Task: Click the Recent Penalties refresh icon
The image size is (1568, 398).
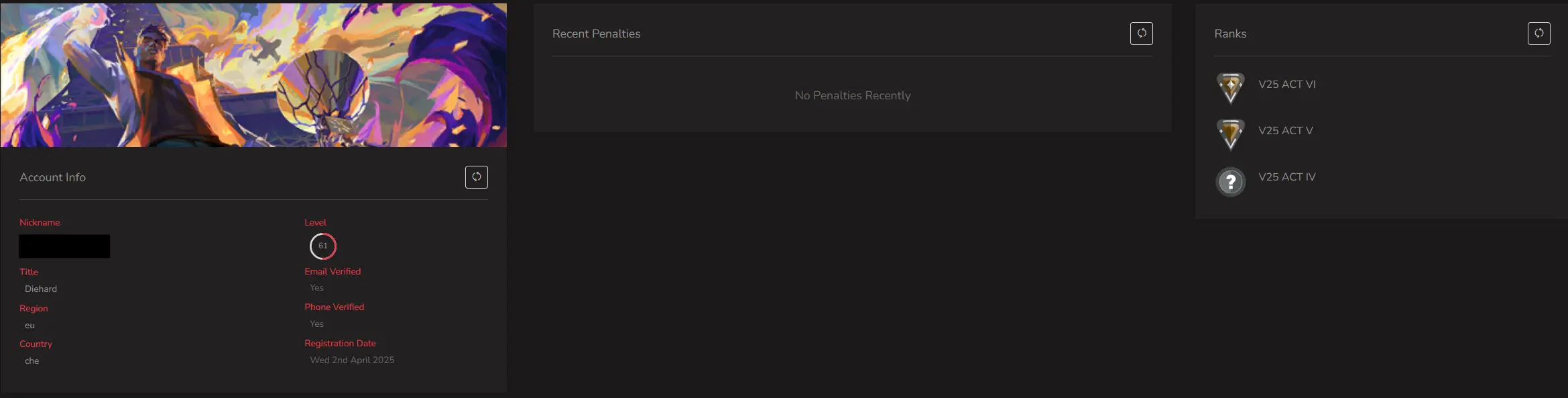Action: [1141, 34]
